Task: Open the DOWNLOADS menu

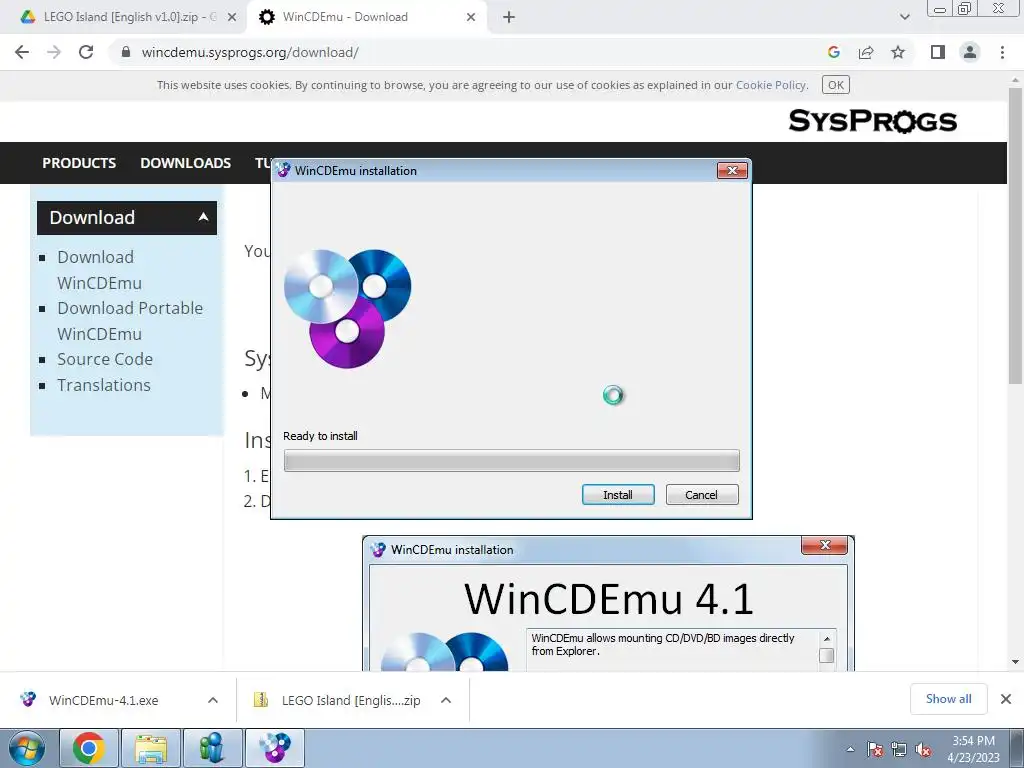Action: point(185,163)
